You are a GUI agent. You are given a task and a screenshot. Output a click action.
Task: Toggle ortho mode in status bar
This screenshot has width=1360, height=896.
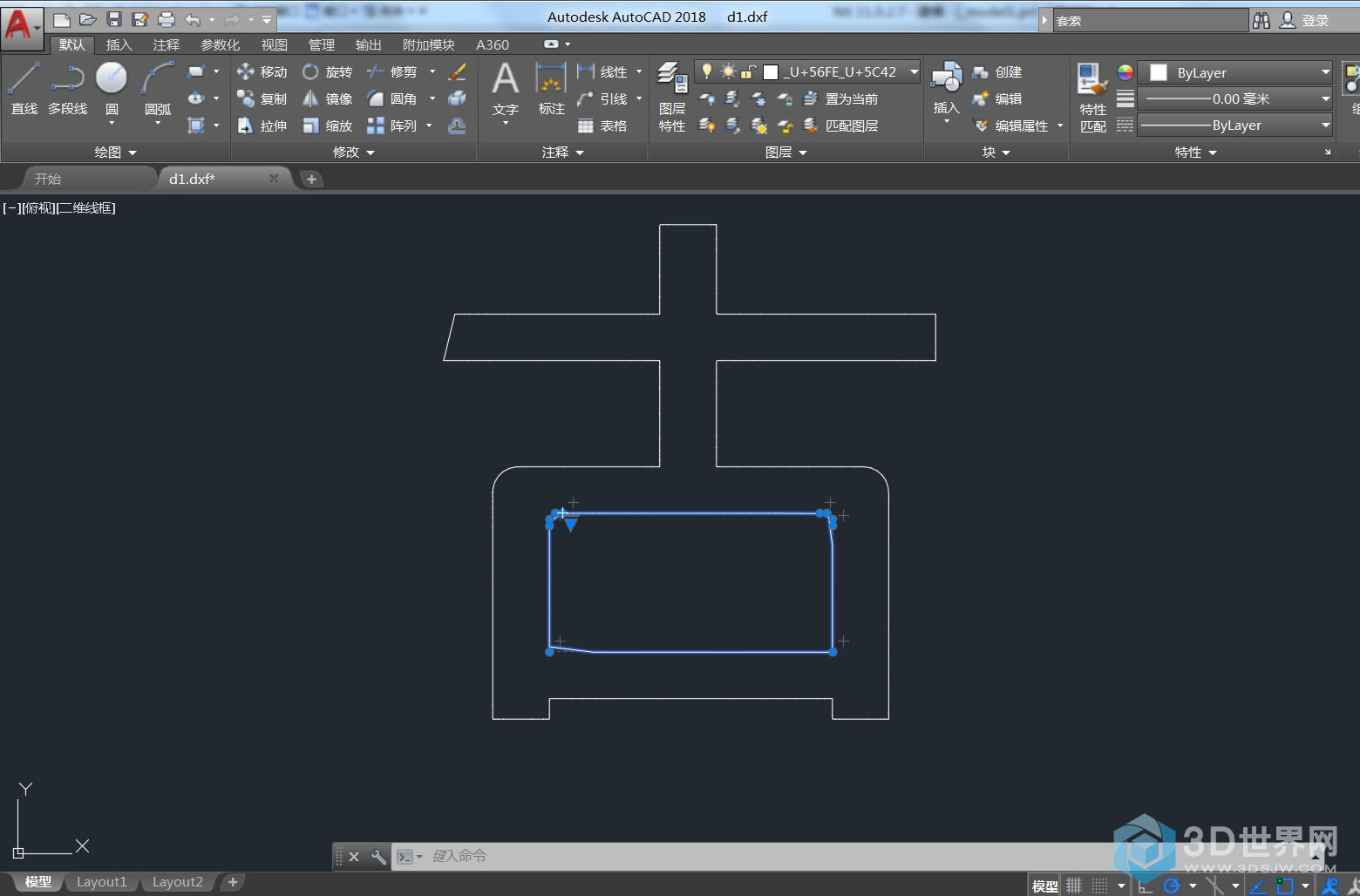click(x=1146, y=886)
